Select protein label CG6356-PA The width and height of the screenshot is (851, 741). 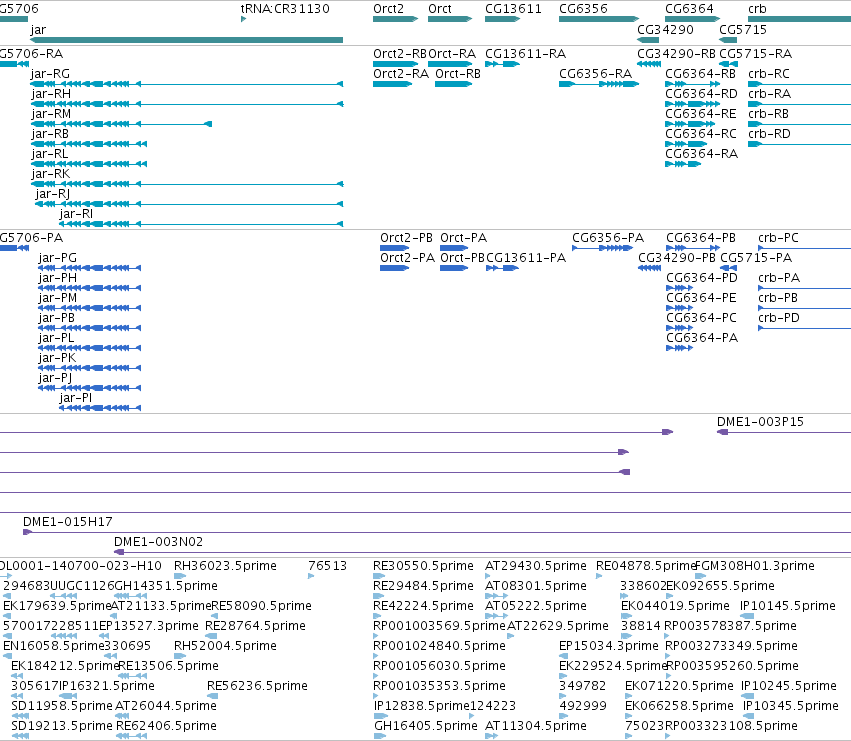(608, 238)
